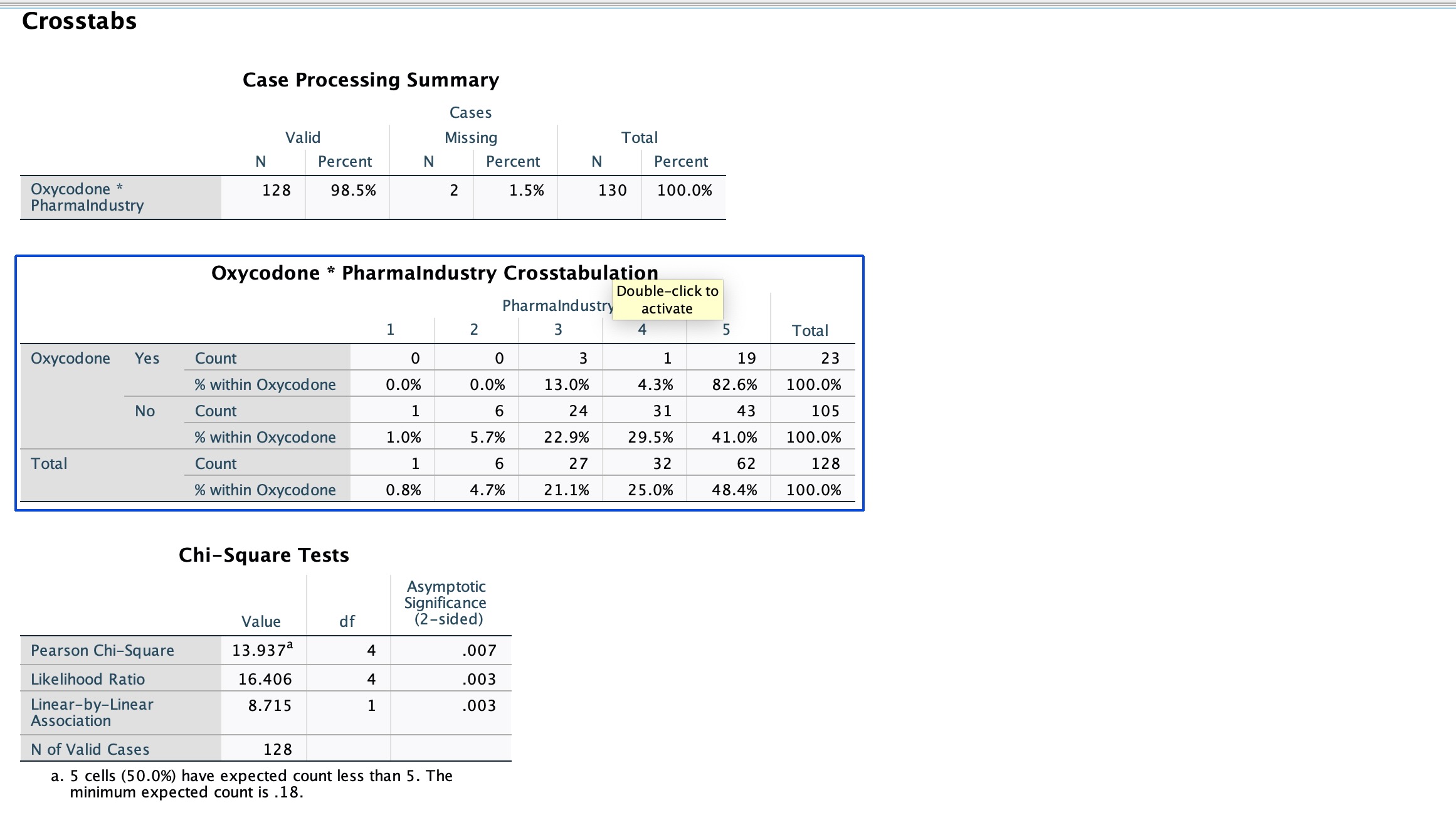Click the Missing percent 1.5% cell
This screenshot has width=1456, height=820.
coord(526,191)
